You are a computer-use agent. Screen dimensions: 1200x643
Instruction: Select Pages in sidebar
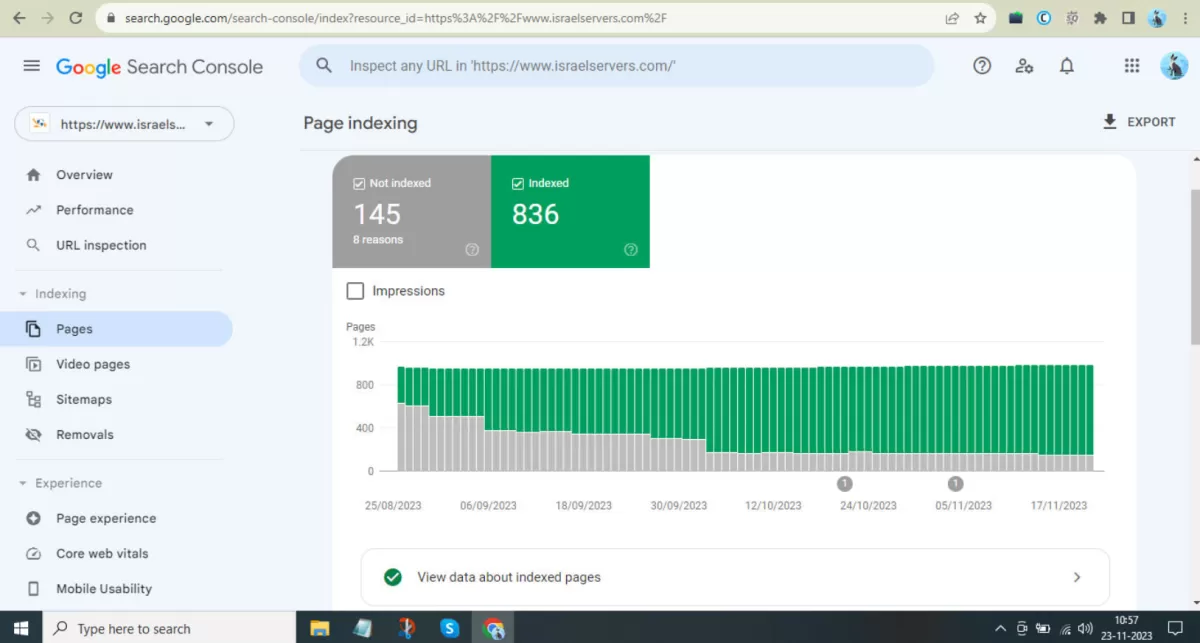(116, 329)
